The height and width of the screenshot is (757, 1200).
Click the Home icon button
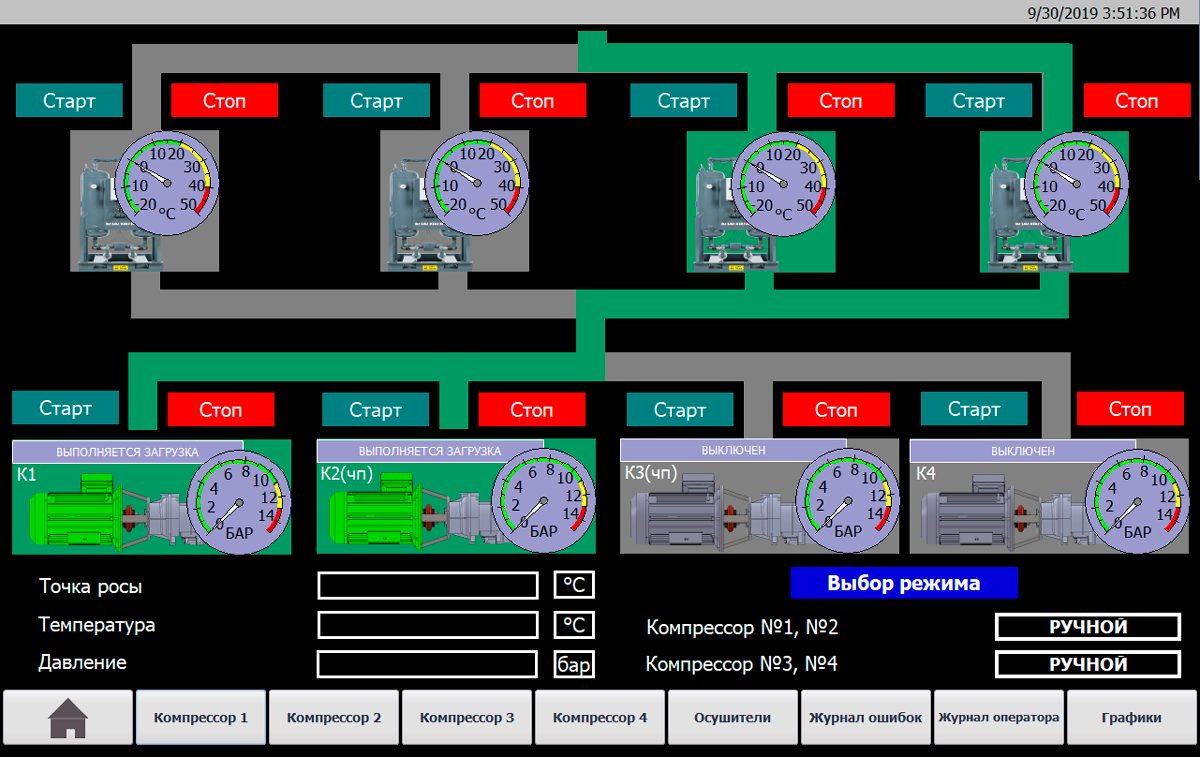tap(68, 717)
